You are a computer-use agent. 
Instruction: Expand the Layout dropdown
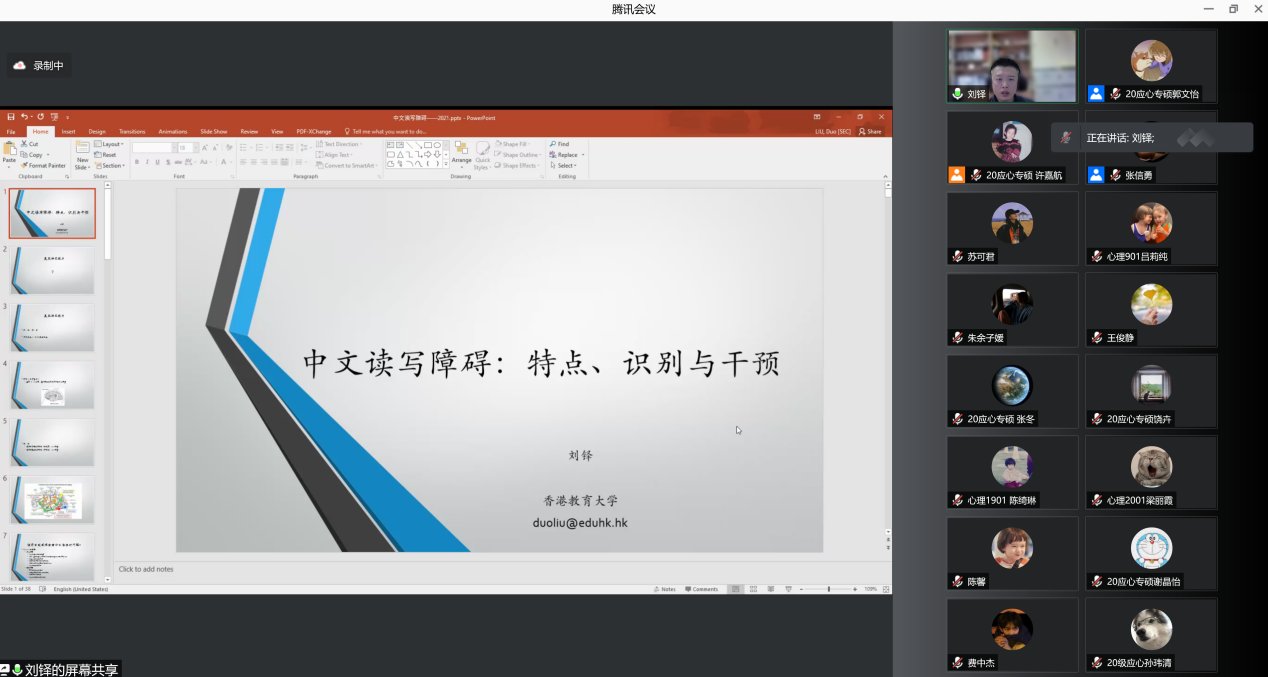112,144
